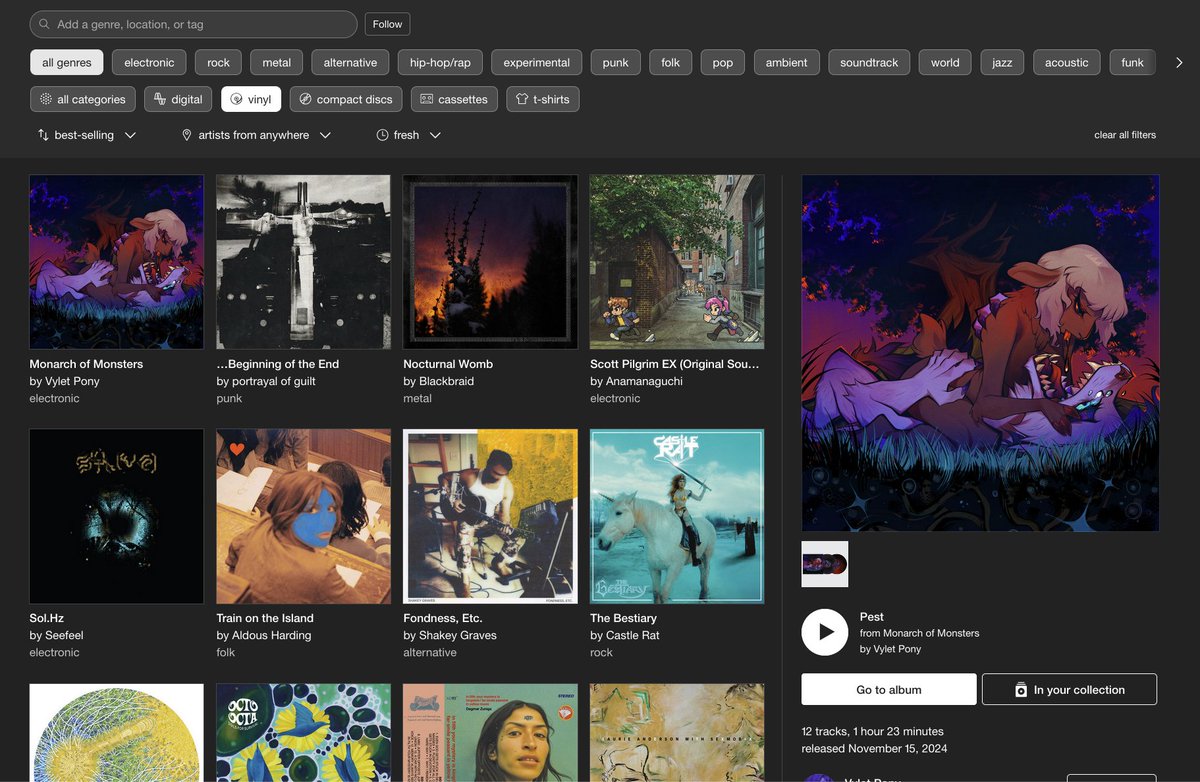The height and width of the screenshot is (782, 1200).
Task: Click the collection icon in In your collection
Action: (1021, 690)
